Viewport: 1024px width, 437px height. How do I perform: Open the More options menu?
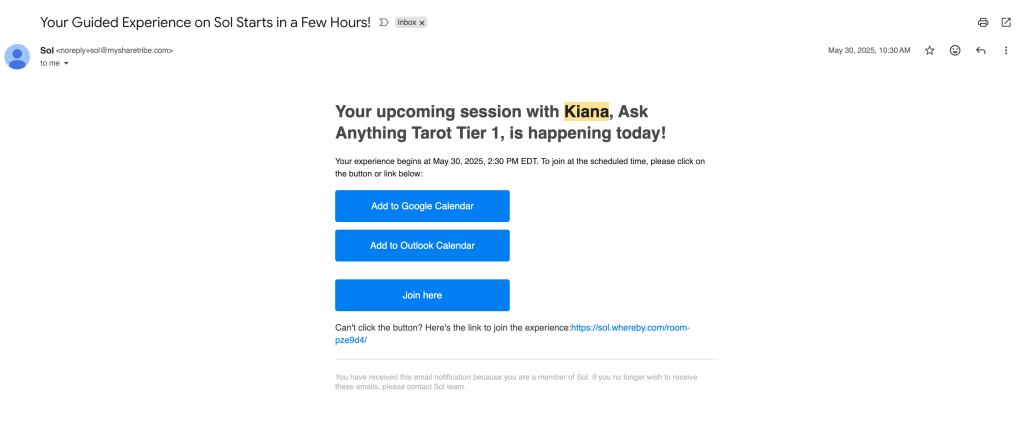click(1006, 50)
